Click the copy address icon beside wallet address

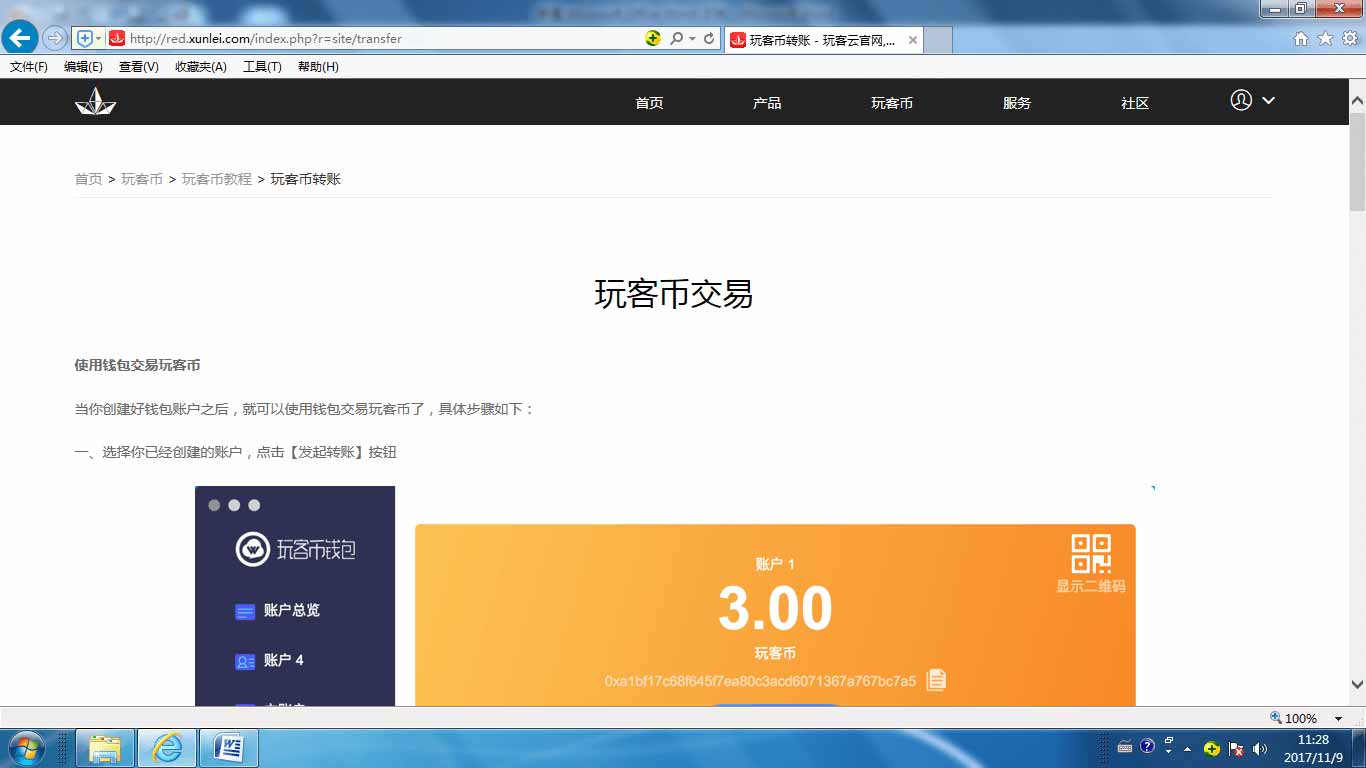point(936,680)
